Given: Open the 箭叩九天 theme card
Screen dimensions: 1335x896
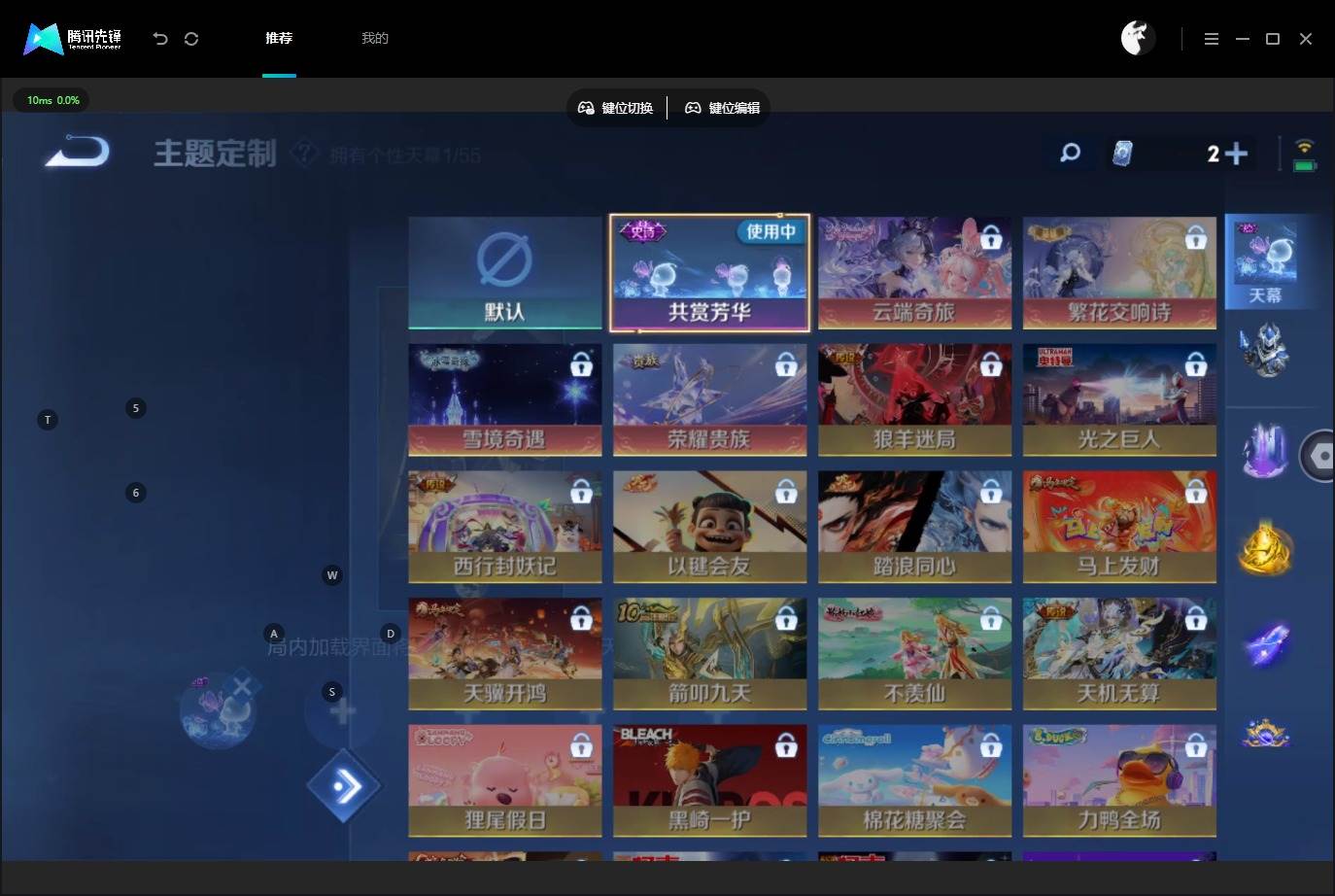Looking at the screenshot, I should 709,654.
